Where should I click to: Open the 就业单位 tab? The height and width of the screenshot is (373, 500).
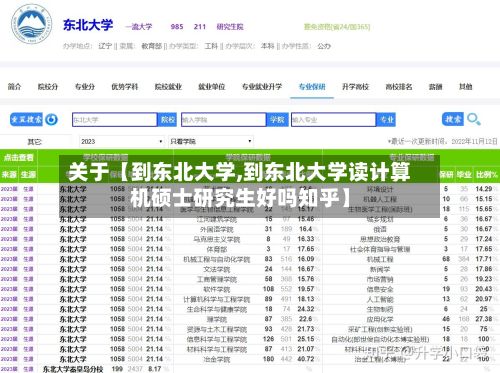point(212,87)
